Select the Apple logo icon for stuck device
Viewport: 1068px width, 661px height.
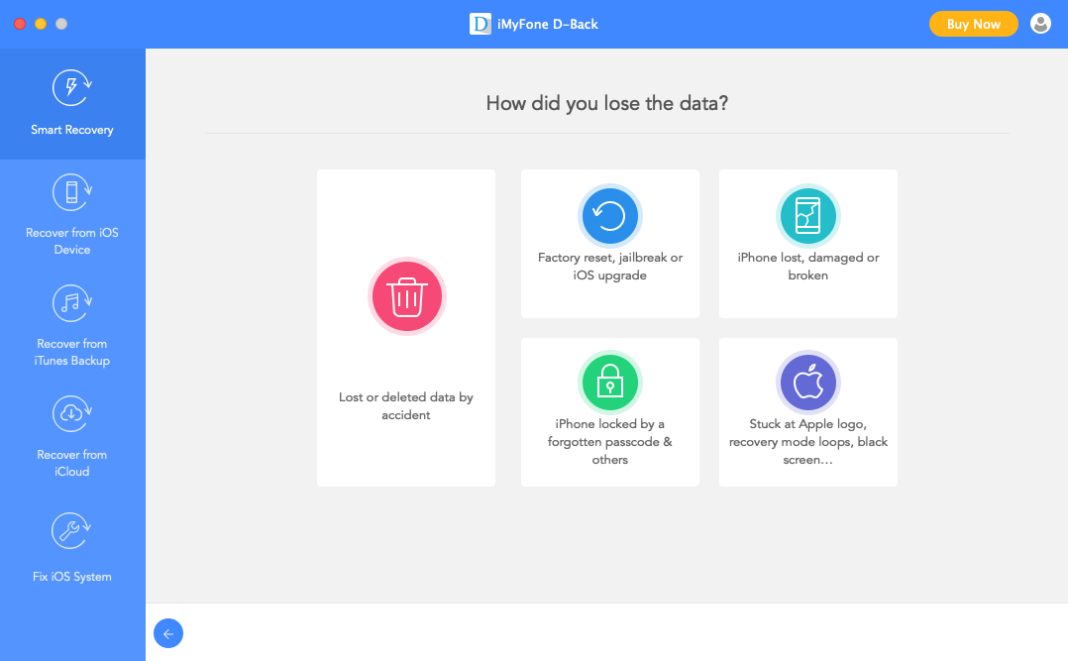coord(808,381)
